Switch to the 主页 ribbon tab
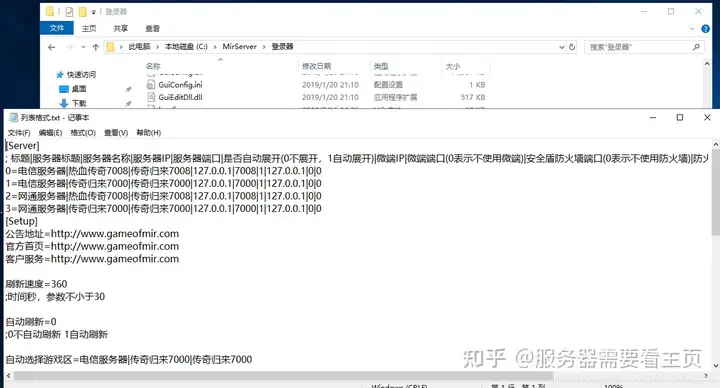 click(x=89, y=28)
